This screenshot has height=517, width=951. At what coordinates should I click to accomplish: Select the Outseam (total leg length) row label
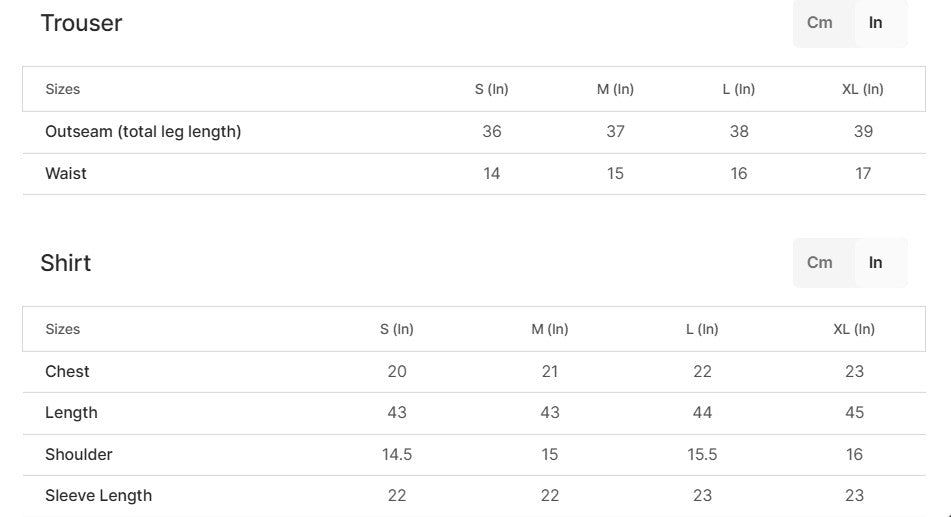[143, 131]
